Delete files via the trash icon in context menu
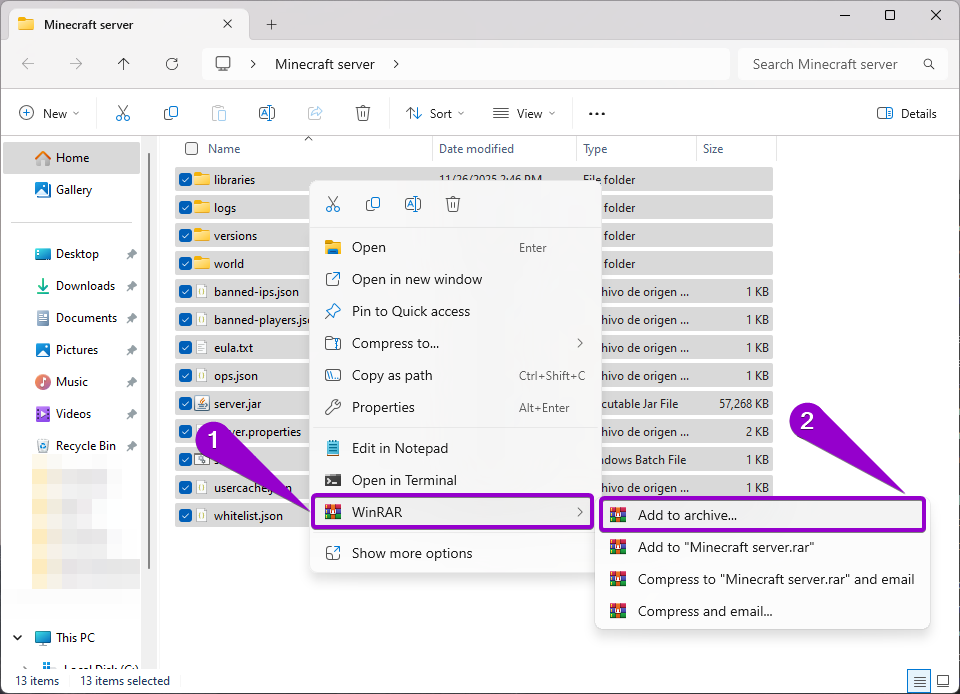Image resolution: width=960 pixels, height=694 pixels. pyautogui.click(x=453, y=203)
